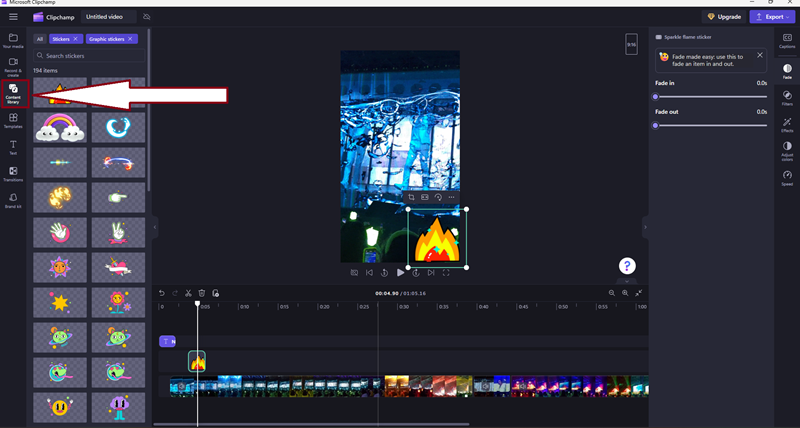Dismiss the fade tip notification

[760, 55]
